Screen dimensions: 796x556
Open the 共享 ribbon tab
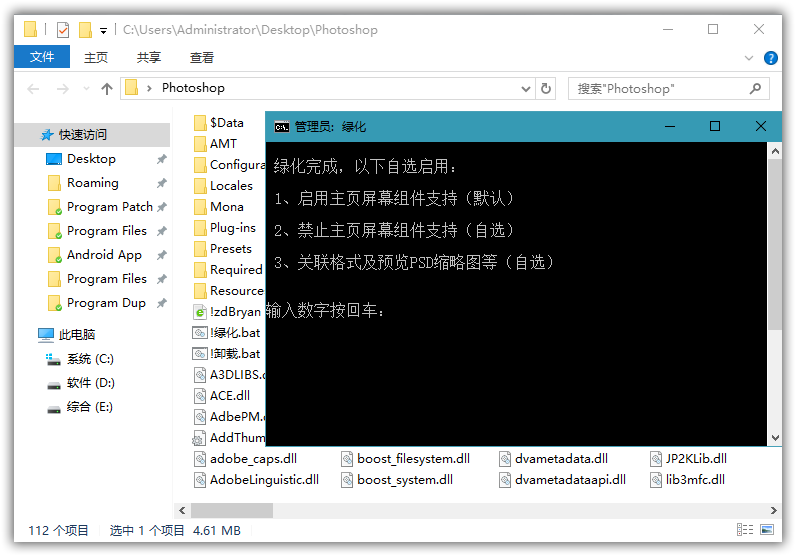[149, 57]
